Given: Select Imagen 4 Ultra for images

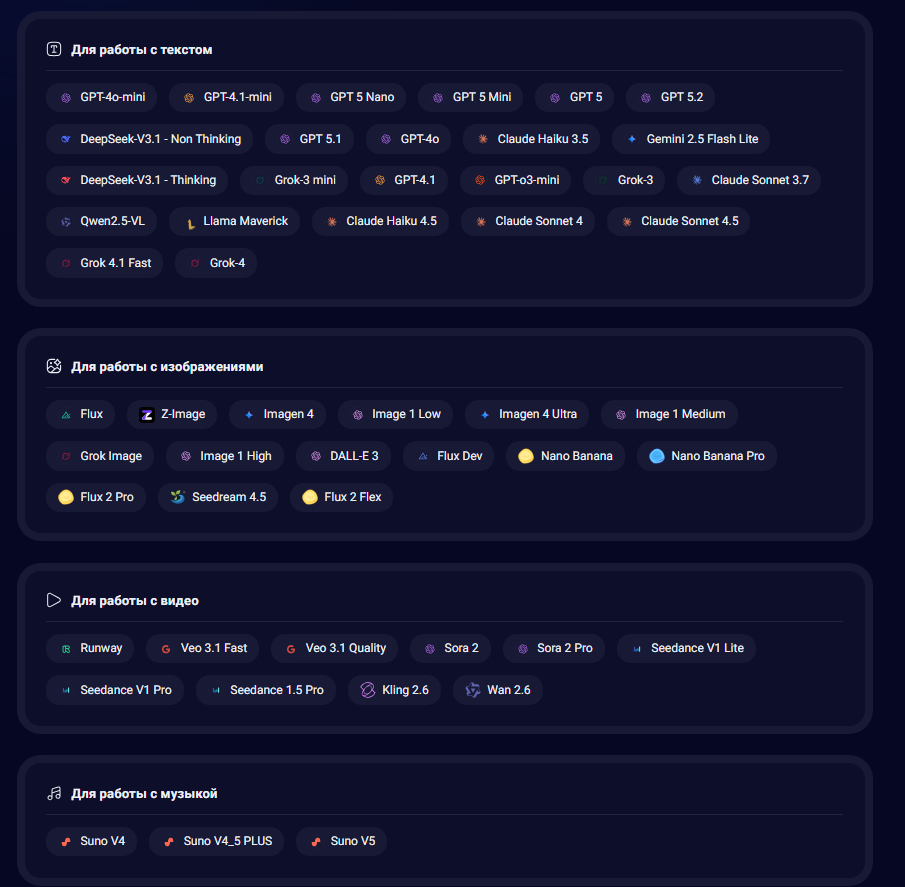Looking at the screenshot, I should [x=526, y=413].
